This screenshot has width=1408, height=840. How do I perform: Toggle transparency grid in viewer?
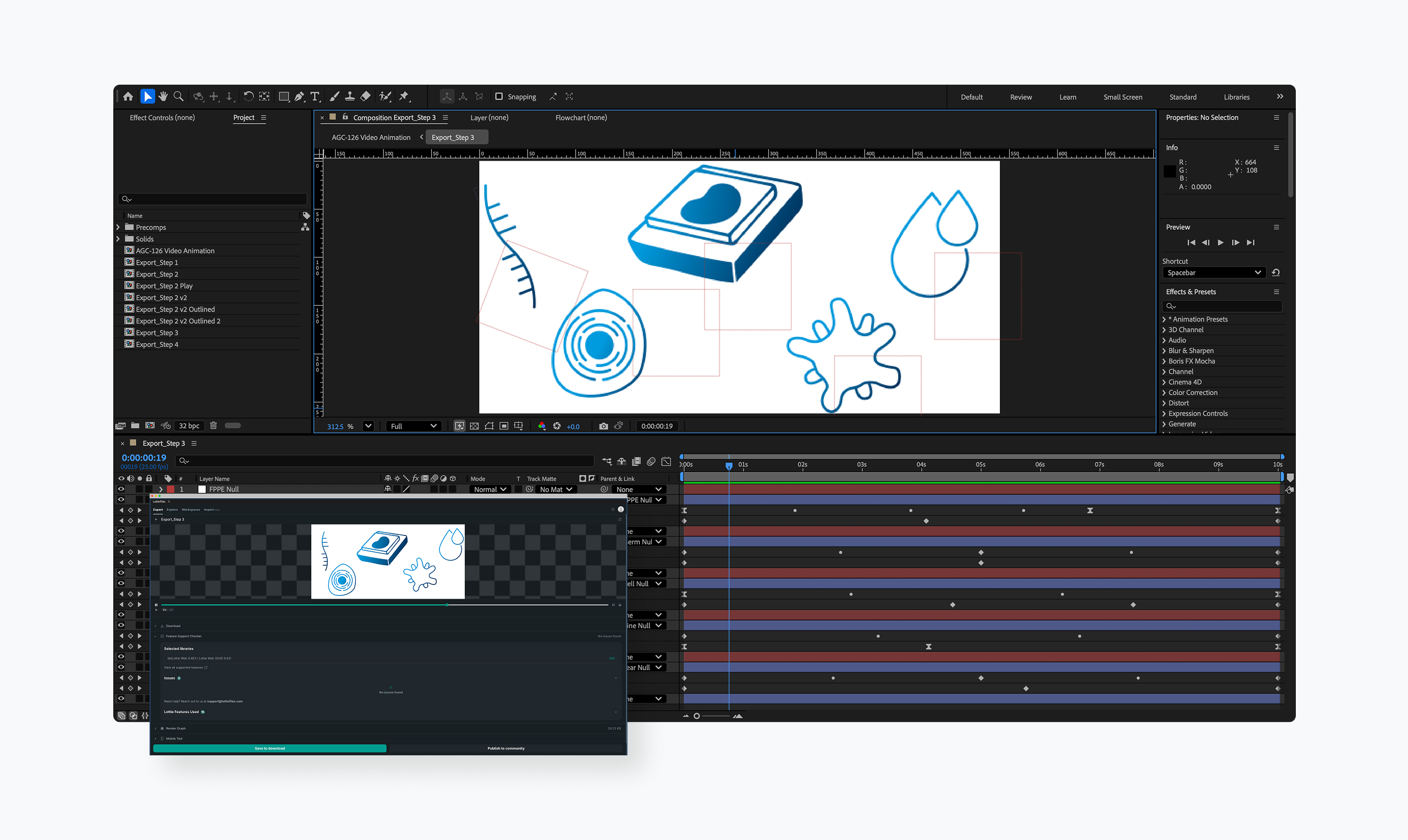tap(475, 426)
